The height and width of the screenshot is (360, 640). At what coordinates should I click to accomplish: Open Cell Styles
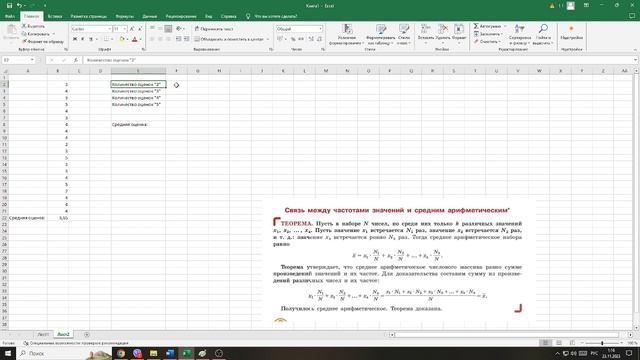click(404, 34)
